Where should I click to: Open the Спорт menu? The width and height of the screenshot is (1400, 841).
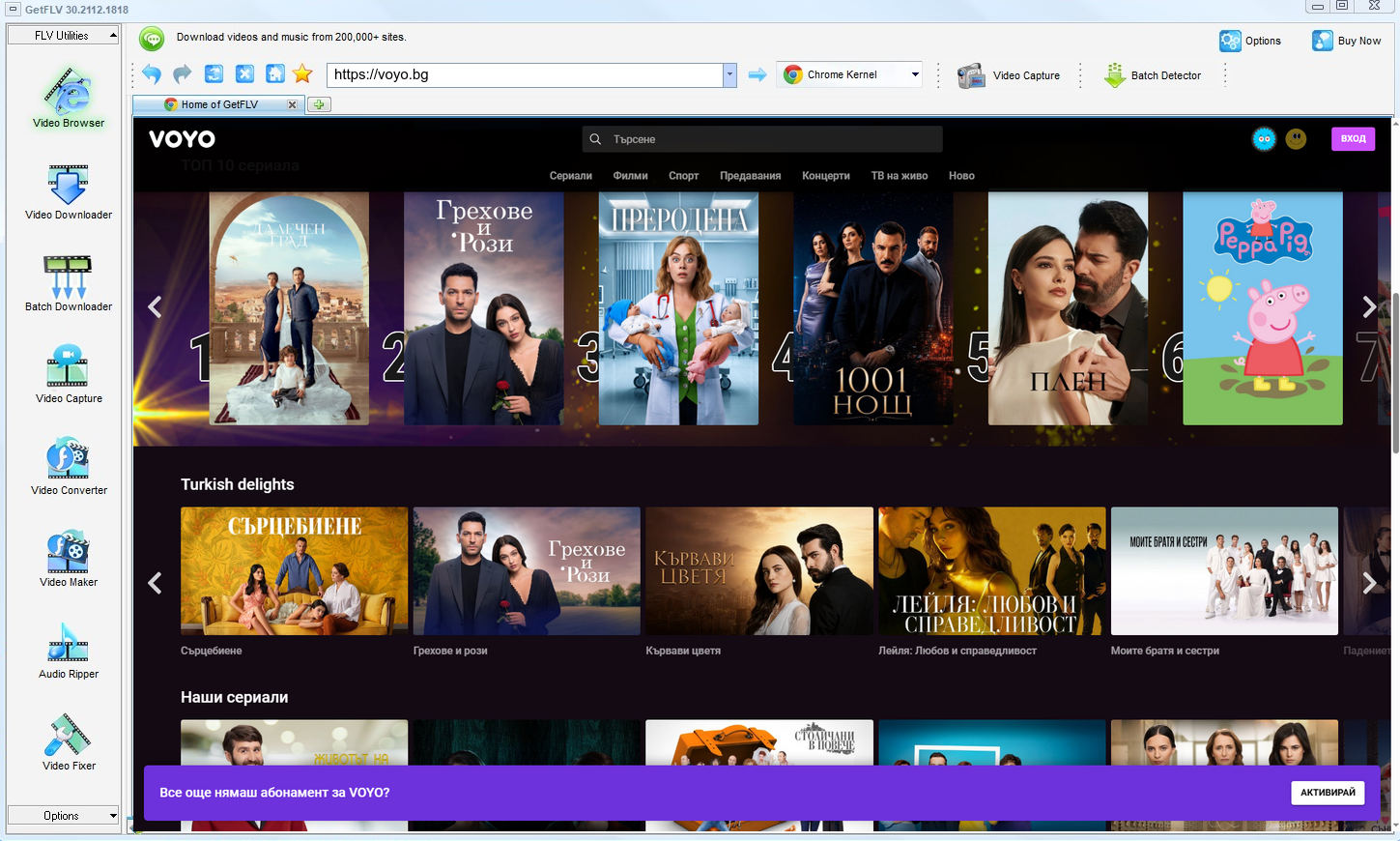click(683, 176)
